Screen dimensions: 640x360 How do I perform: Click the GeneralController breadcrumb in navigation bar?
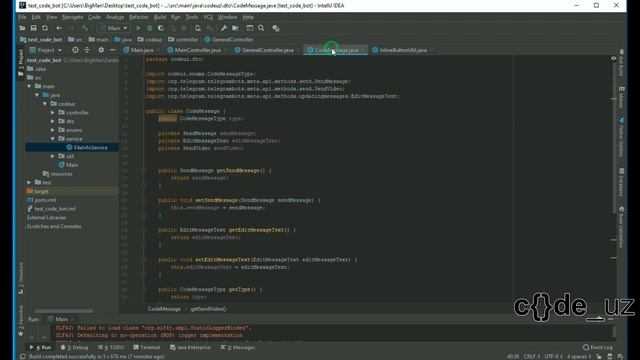pos(229,40)
